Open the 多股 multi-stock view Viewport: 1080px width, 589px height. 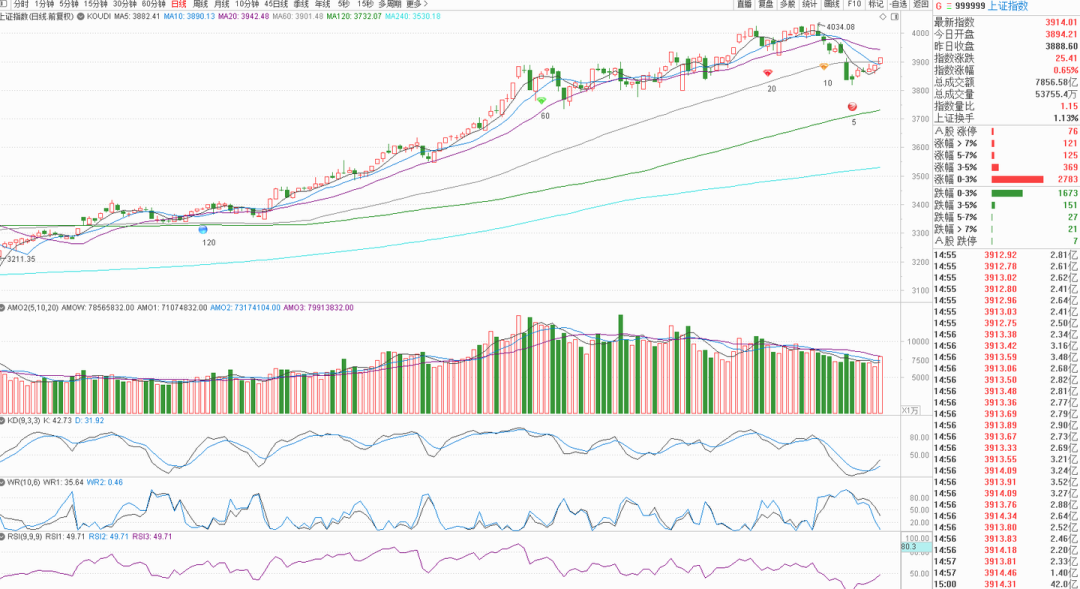click(787, 4)
